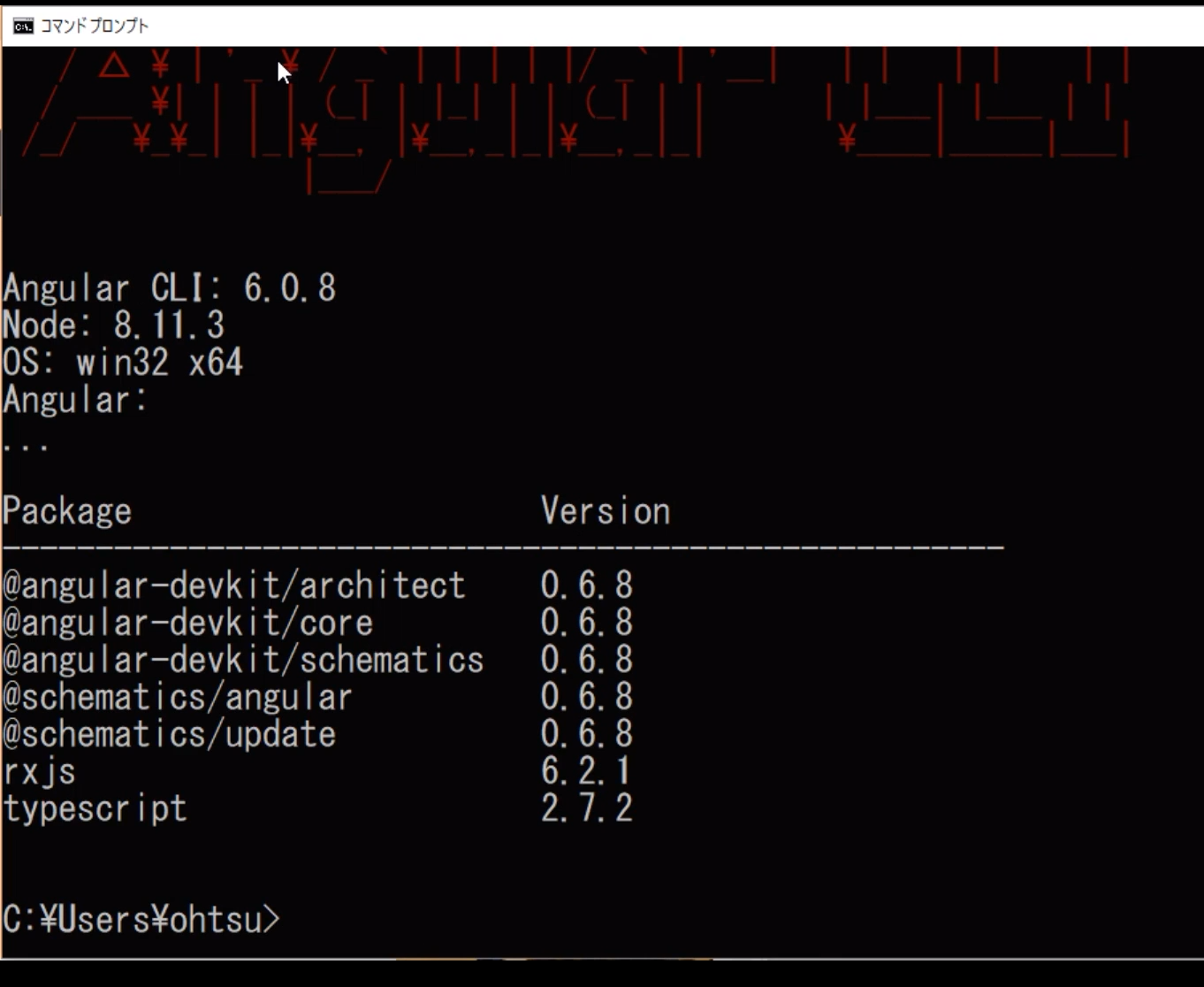This screenshot has height=987, width=1204.
Task: Click the '@schematics/angular' package name
Action: tap(178, 698)
